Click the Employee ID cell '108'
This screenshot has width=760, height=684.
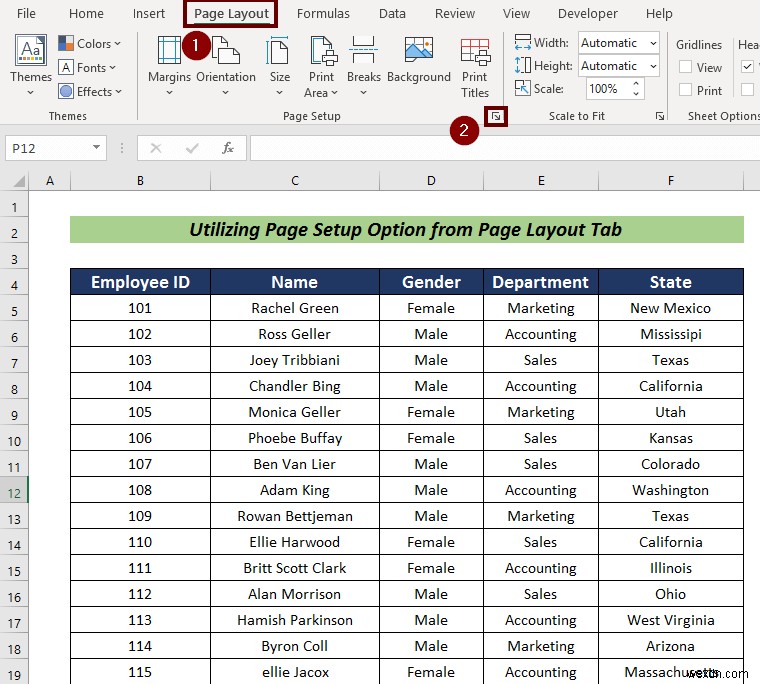click(140, 490)
